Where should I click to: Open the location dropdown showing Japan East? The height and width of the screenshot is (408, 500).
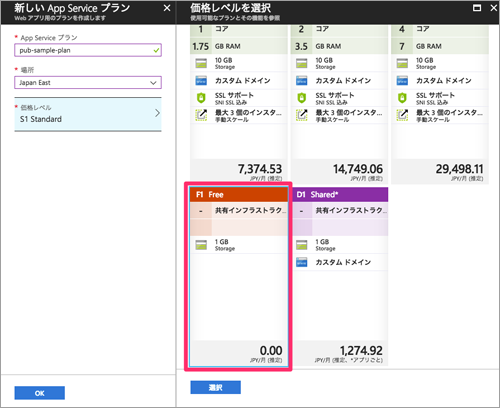pyautogui.click(x=88, y=83)
